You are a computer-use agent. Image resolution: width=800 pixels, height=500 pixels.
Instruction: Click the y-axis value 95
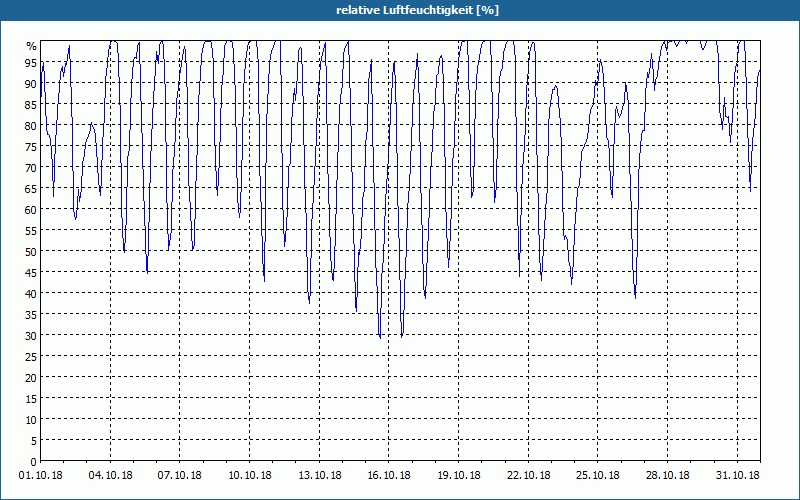[x=31, y=63]
